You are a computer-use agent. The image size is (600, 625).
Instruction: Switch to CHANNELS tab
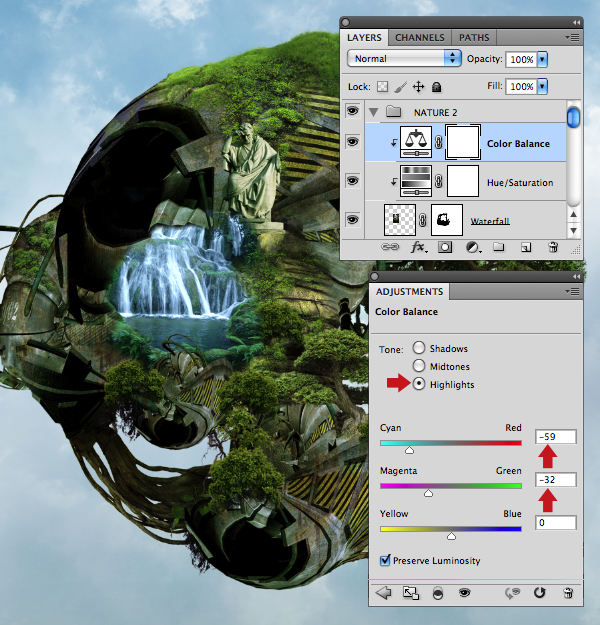(420, 37)
